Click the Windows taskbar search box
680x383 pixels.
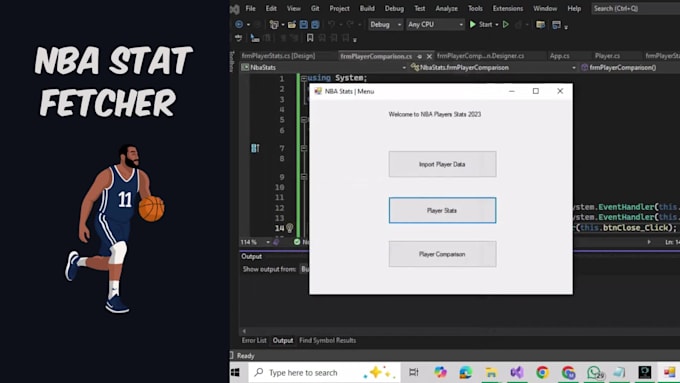(x=325, y=372)
